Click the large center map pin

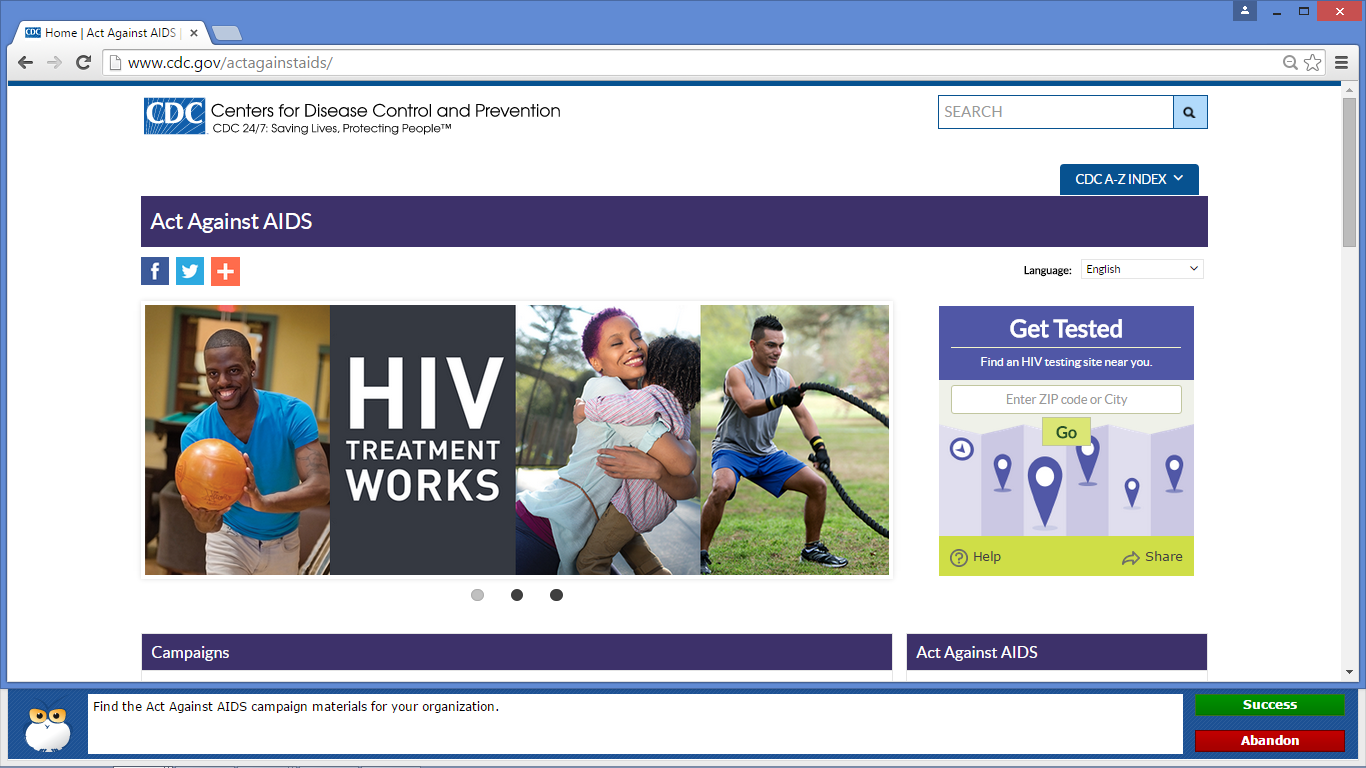point(1044,491)
